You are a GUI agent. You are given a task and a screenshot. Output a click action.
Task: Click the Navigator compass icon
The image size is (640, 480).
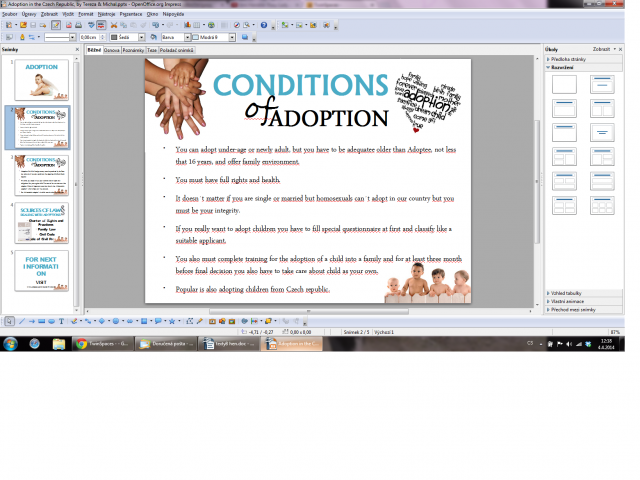(237, 25)
